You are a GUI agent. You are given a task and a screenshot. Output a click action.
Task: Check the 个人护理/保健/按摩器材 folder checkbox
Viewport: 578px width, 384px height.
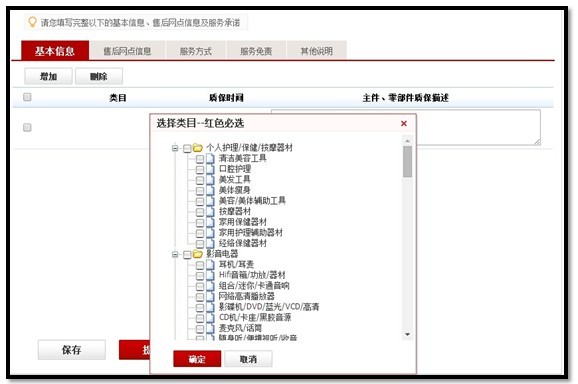pos(187,148)
